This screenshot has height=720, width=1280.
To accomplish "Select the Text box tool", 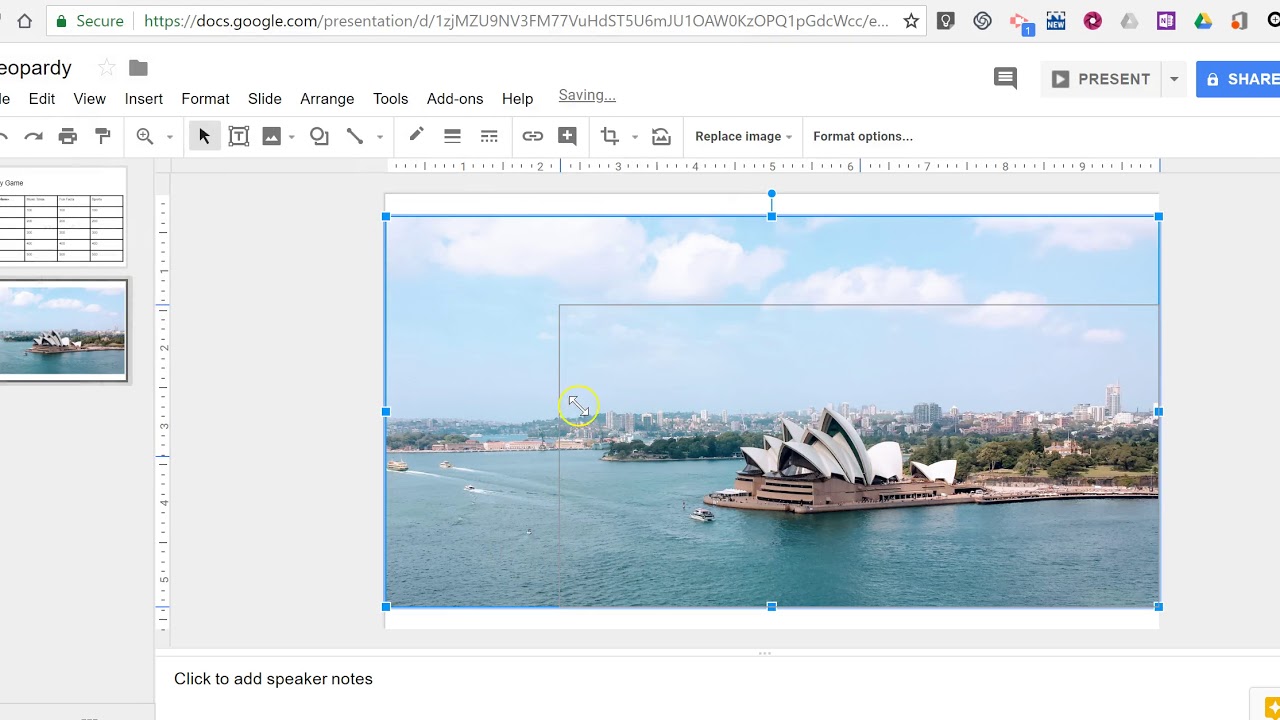I will (238, 136).
